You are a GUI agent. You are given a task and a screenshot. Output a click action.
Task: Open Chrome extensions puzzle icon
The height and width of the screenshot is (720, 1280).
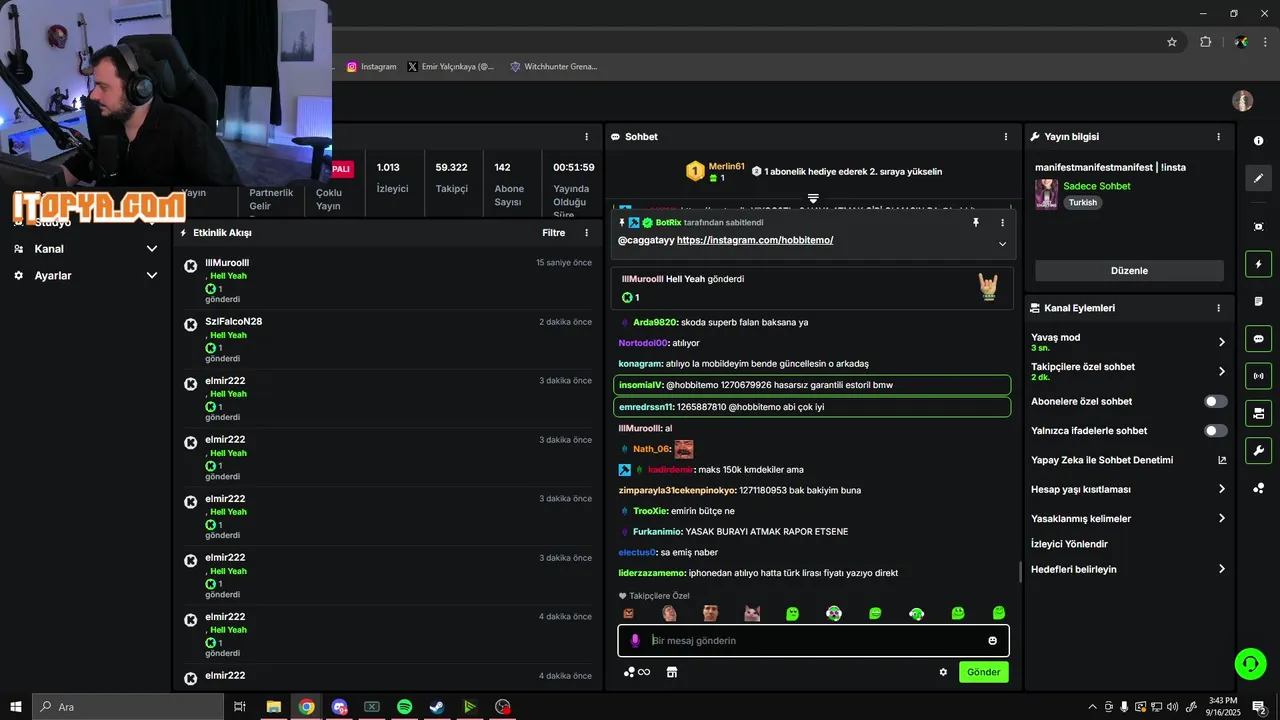tap(1205, 42)
